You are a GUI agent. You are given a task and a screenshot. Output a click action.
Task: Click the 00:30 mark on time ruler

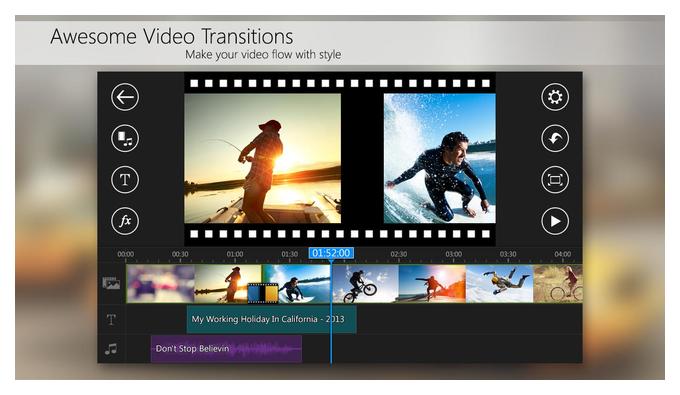click(x=180, y=254)
